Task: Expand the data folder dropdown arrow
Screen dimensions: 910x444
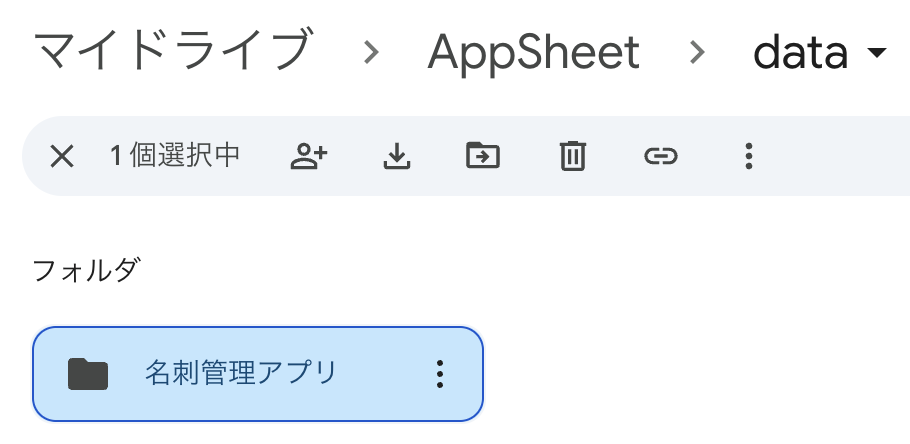Action: tap(877, 53)
